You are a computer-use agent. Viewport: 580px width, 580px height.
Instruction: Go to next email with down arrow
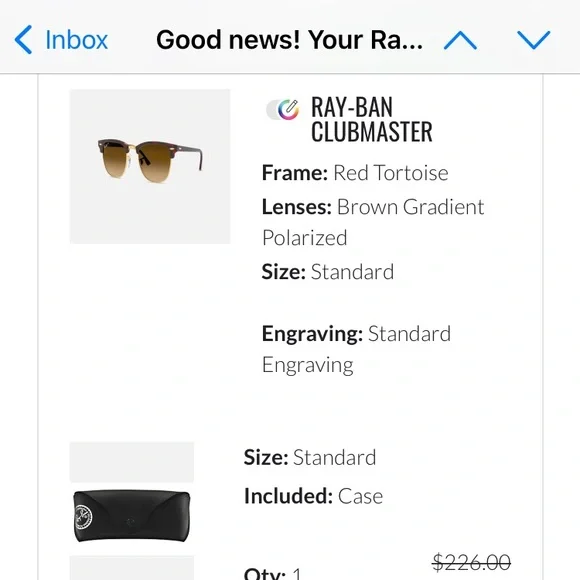[533, 40]
